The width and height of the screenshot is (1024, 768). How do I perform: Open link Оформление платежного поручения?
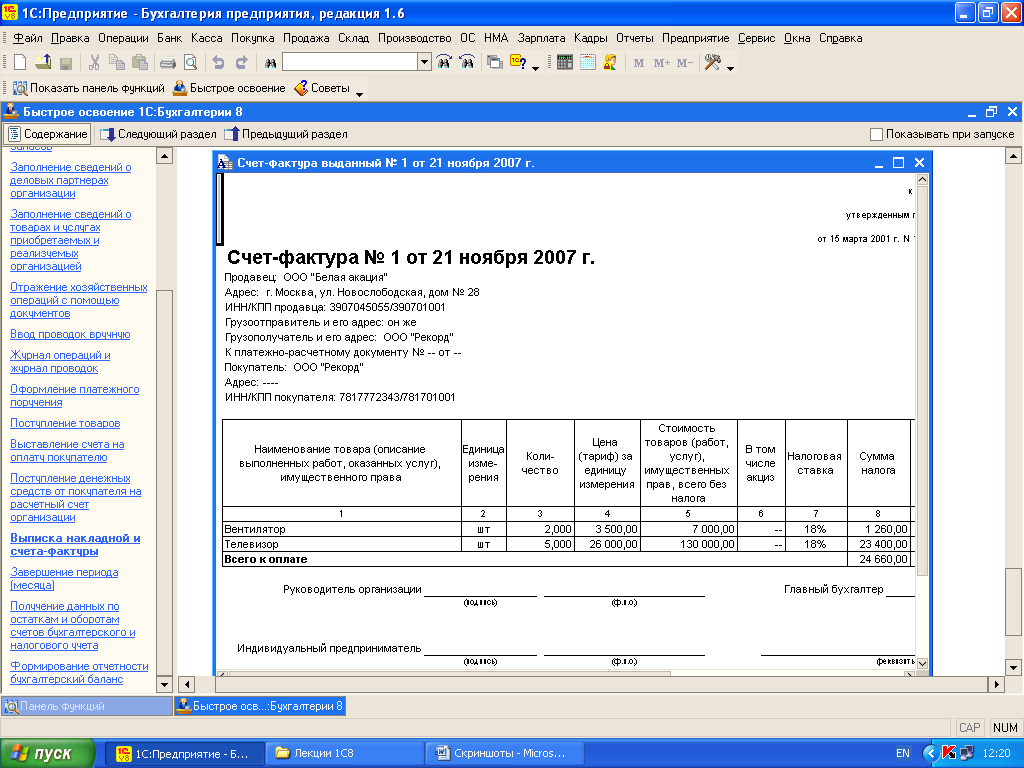tap(74, 396)
